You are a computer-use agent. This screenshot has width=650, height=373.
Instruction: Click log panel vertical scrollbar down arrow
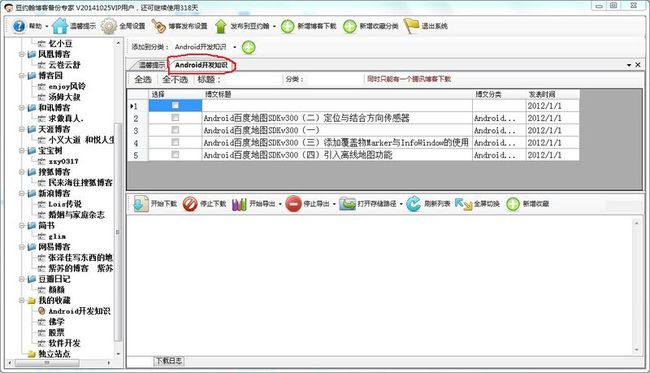coord(637,350)
